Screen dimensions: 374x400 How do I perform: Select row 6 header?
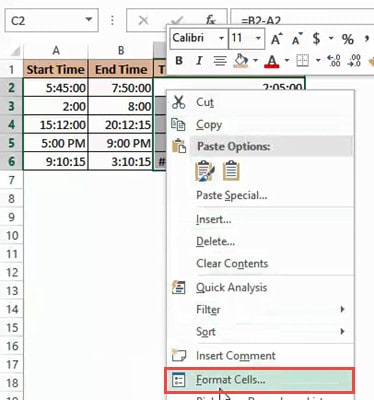11,161
